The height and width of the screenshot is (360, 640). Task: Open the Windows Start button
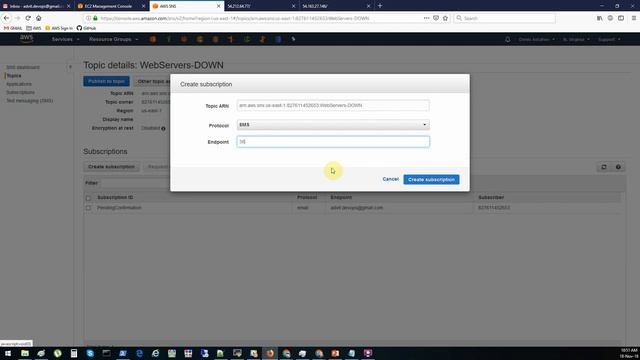(x=8, y=353)
